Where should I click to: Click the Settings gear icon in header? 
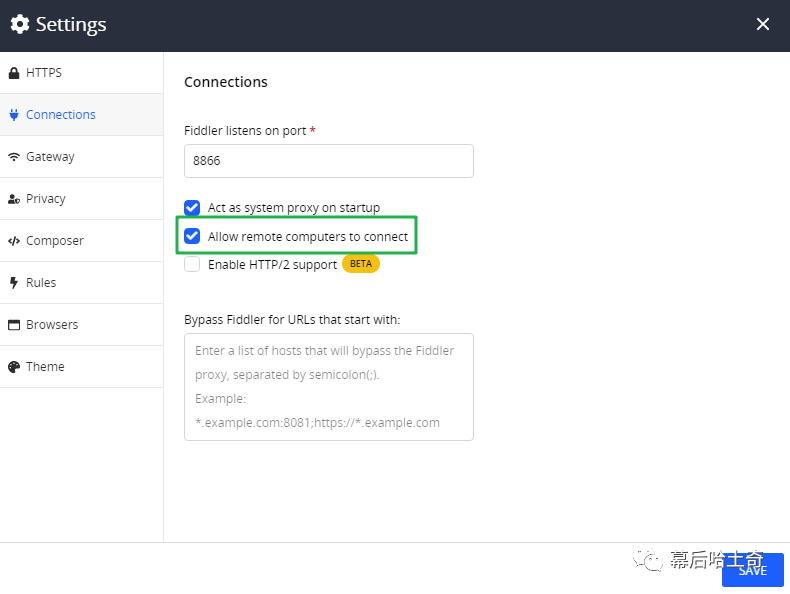[20, 24]
